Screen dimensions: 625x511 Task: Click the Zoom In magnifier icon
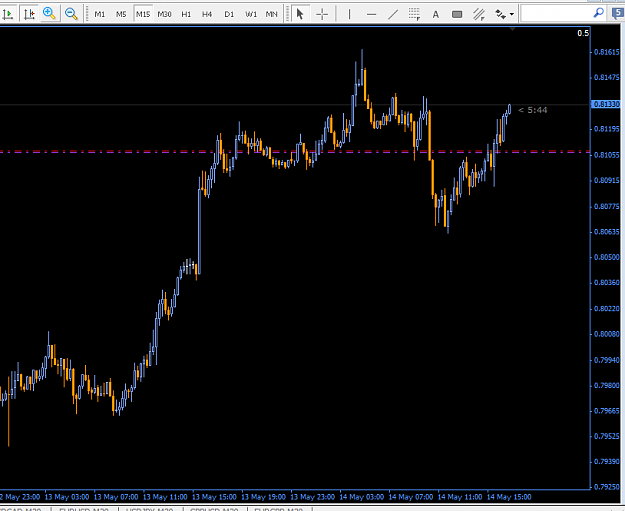click(49, 14)
